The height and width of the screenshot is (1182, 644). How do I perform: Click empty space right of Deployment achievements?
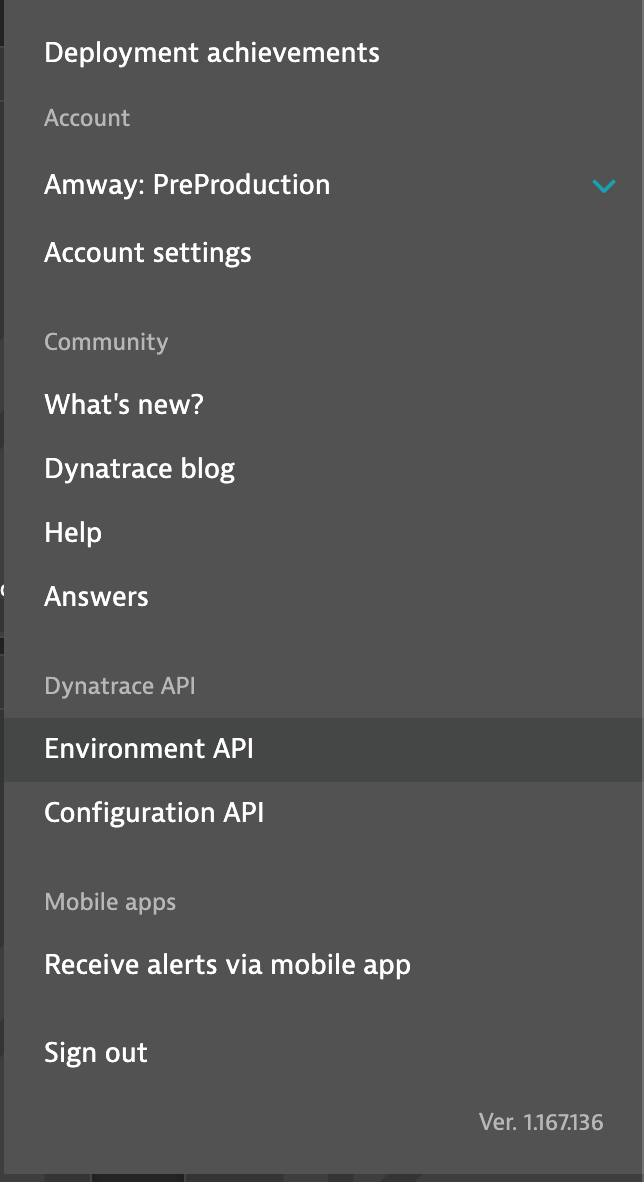pyautogui.click(x=510, y=53)
